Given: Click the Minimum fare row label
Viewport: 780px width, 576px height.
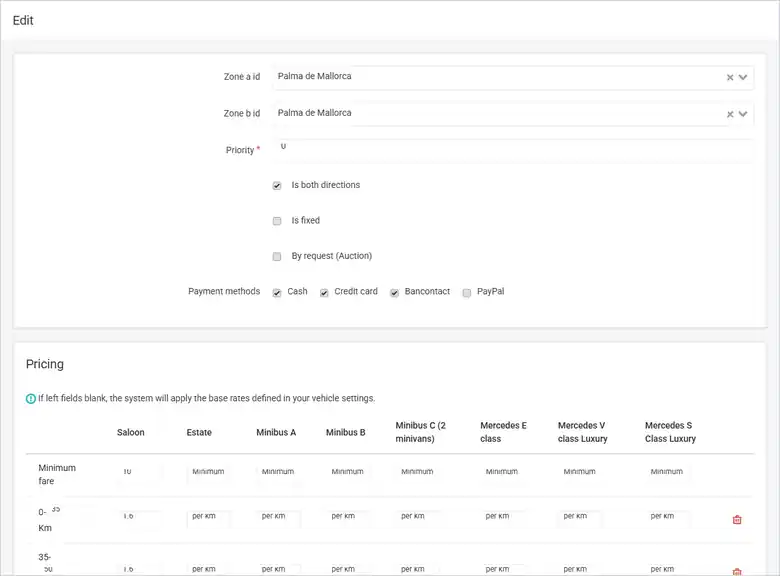Looking at the screenshot, I should pyautogui.click(x=57, y=474).
